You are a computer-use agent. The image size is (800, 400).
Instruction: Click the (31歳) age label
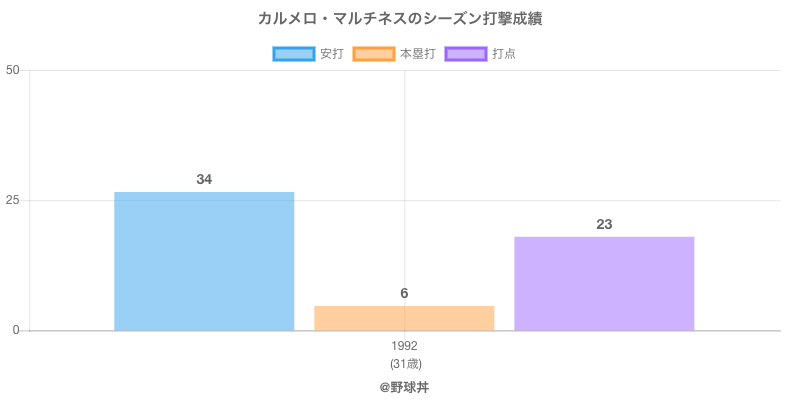(x=404, y=363)
